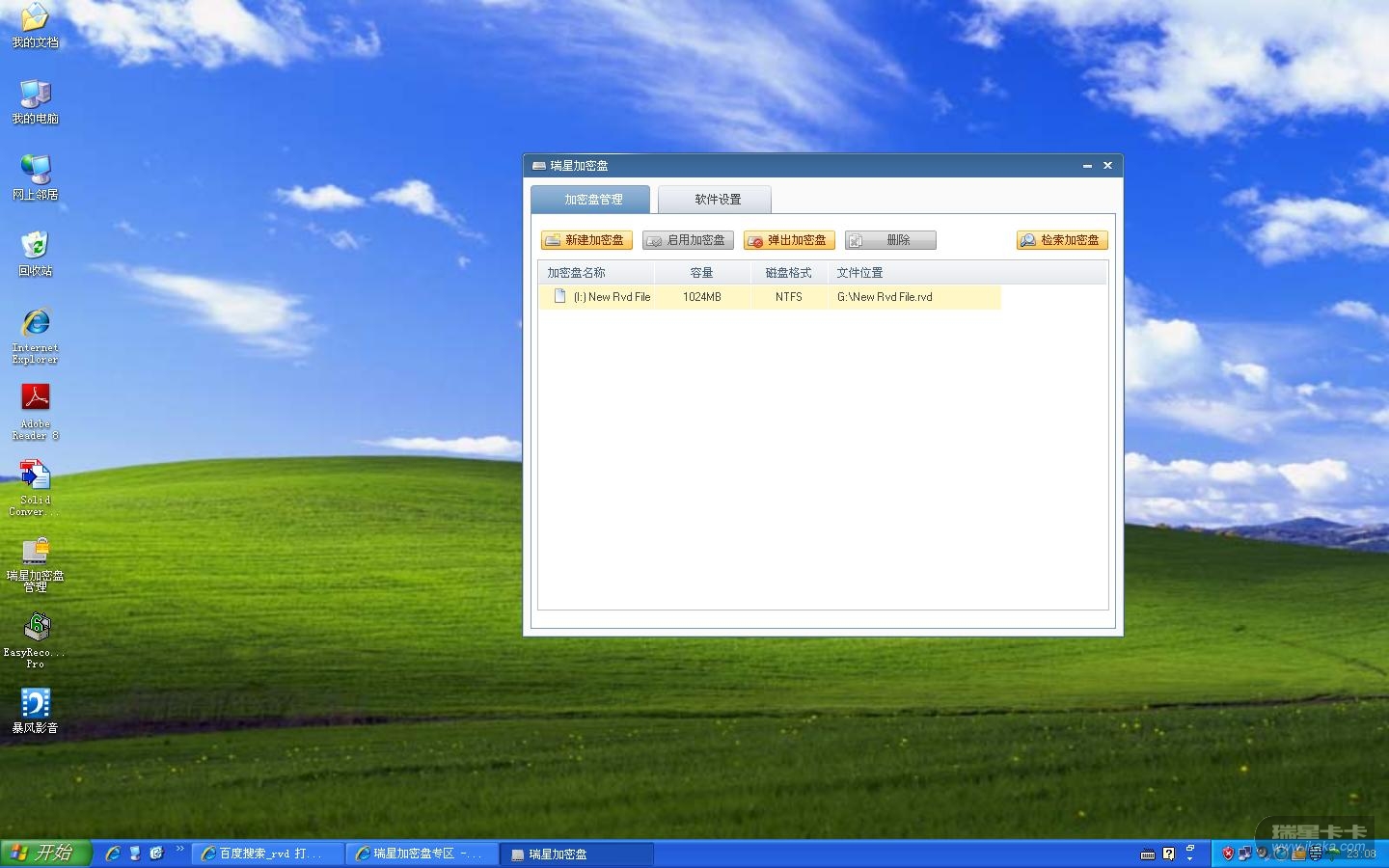The width and height of the screenshot is (1389, 868).
Task: Select the 暴风影音 desktop icon
Action: pos(35,712)
